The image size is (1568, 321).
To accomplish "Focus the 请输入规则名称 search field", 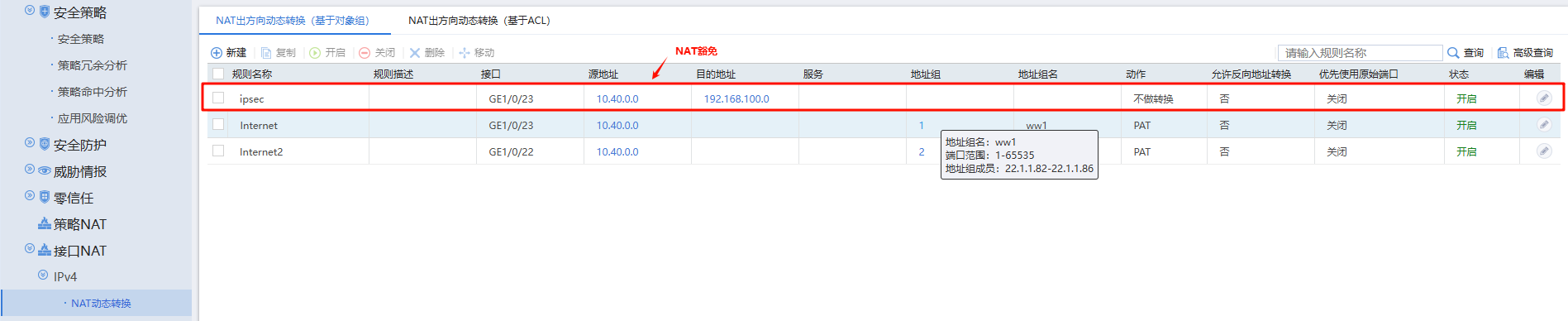I will (x=1360, y=53).
